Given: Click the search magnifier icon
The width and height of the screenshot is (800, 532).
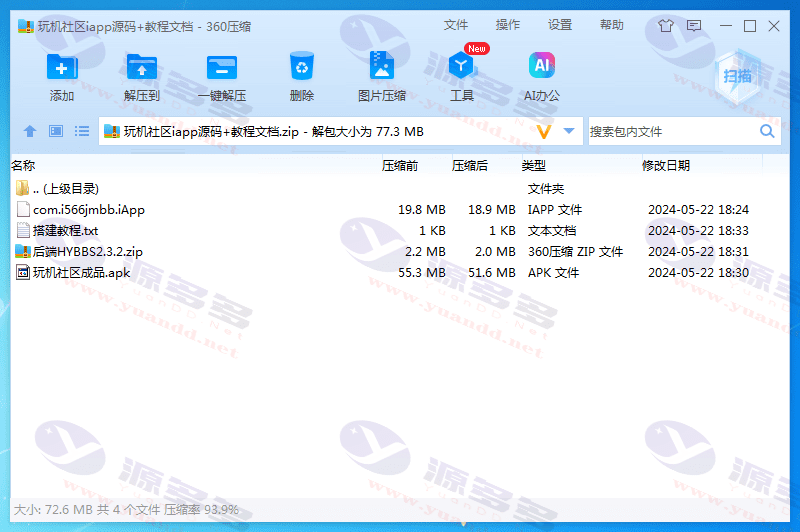Looking at the screenshot, I should [x=767, y=132].
